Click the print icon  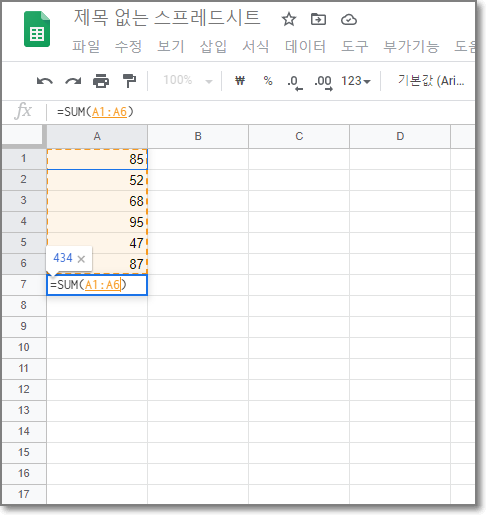coord(101,81)
